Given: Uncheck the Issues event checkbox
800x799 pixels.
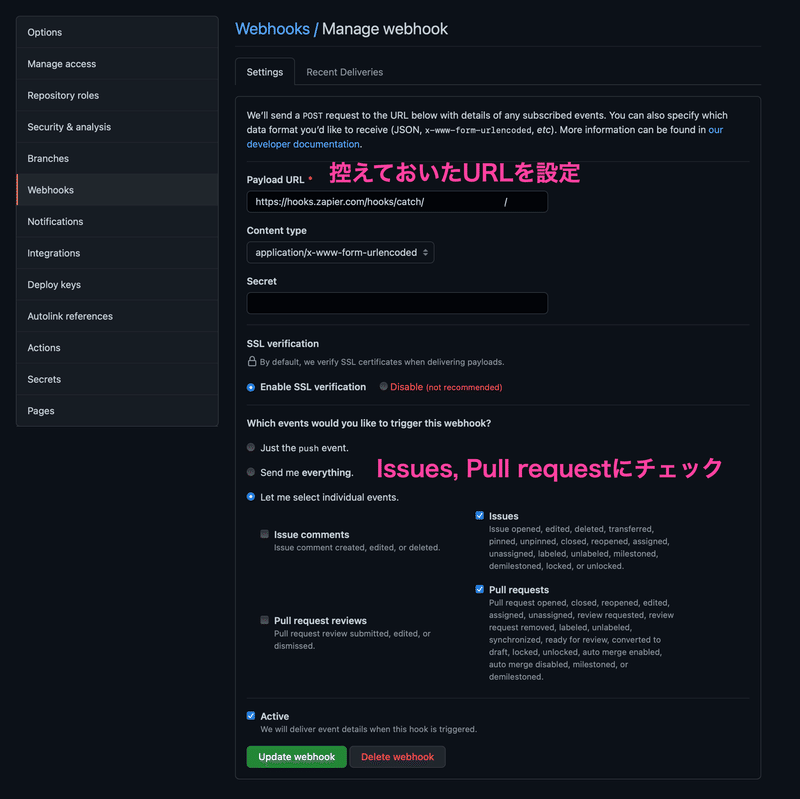Looking at the screenshot, I should pos(479,515).
